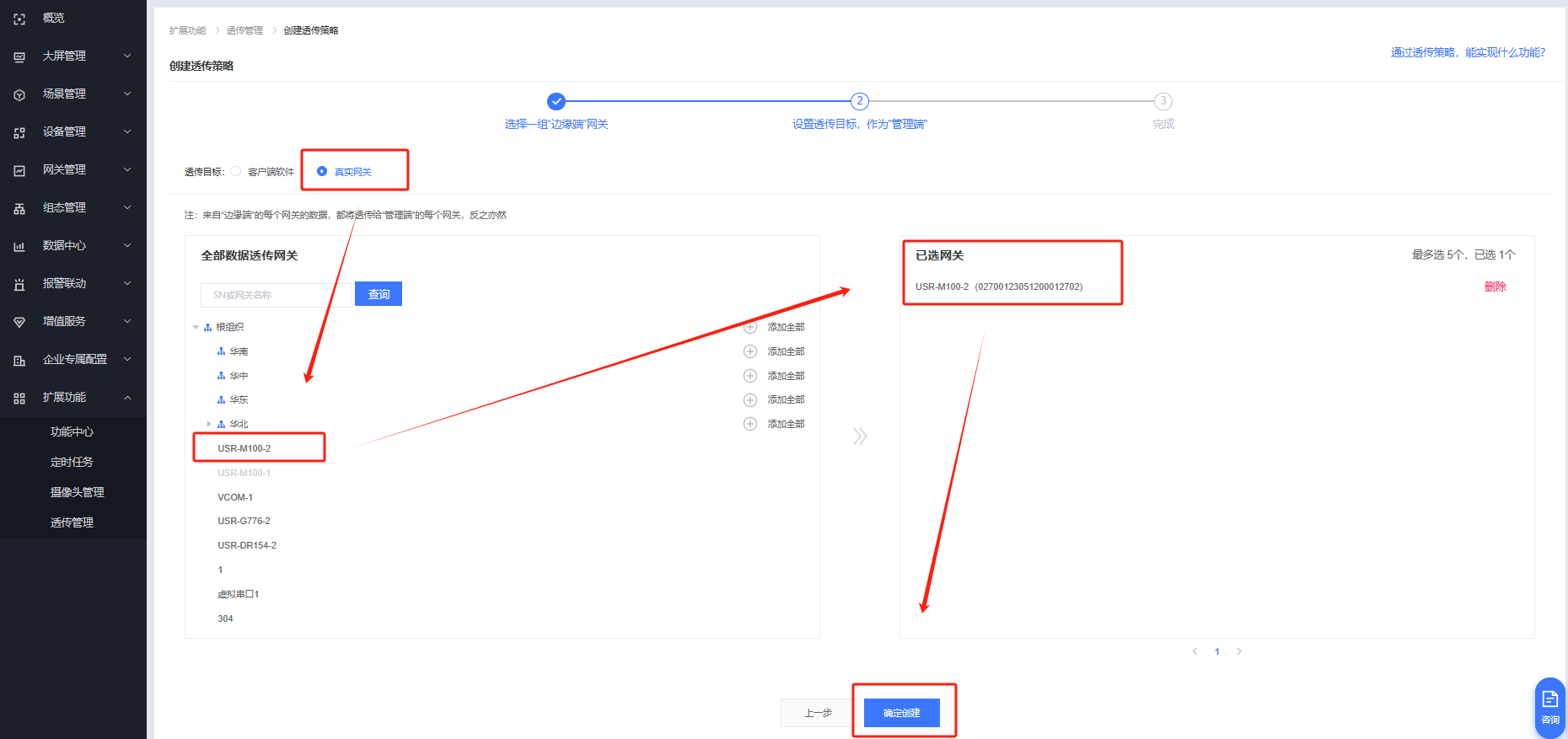This screenshot has height=739, width=1568.
Task: Collapse the 根组织 tree node
Action: [x=196, y=327]
